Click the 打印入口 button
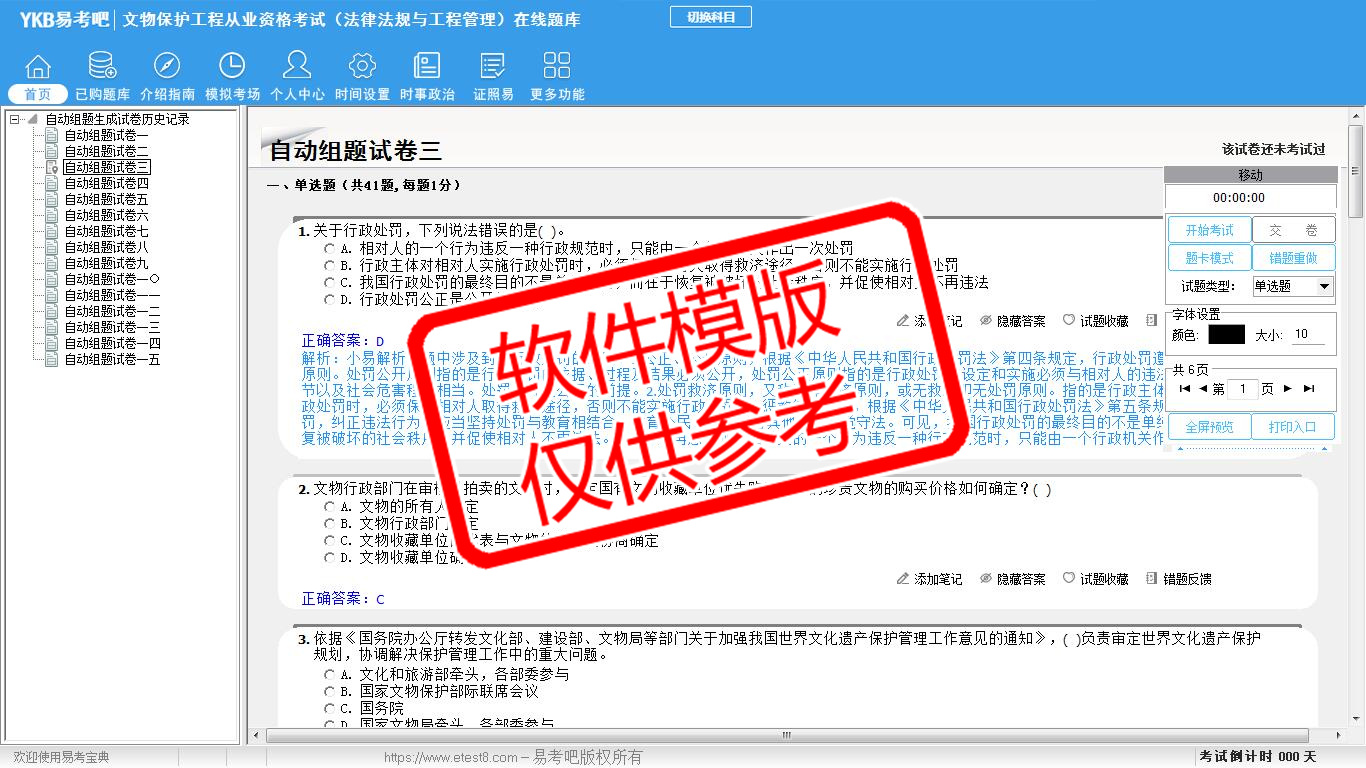The image size is (1366, 768). [x=1294, y=427]
